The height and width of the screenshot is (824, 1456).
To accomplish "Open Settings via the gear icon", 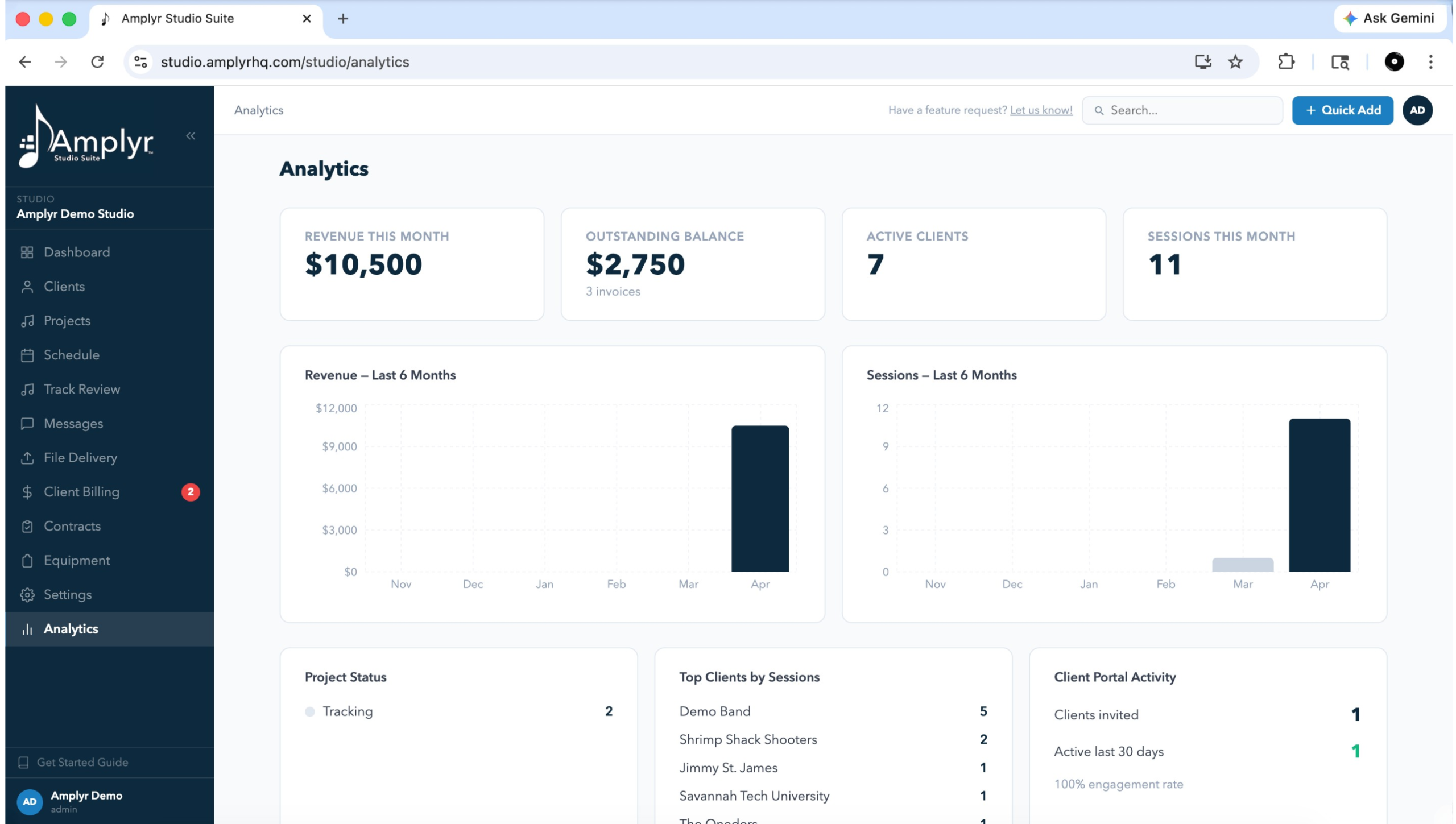I will (x=67, y=594).
